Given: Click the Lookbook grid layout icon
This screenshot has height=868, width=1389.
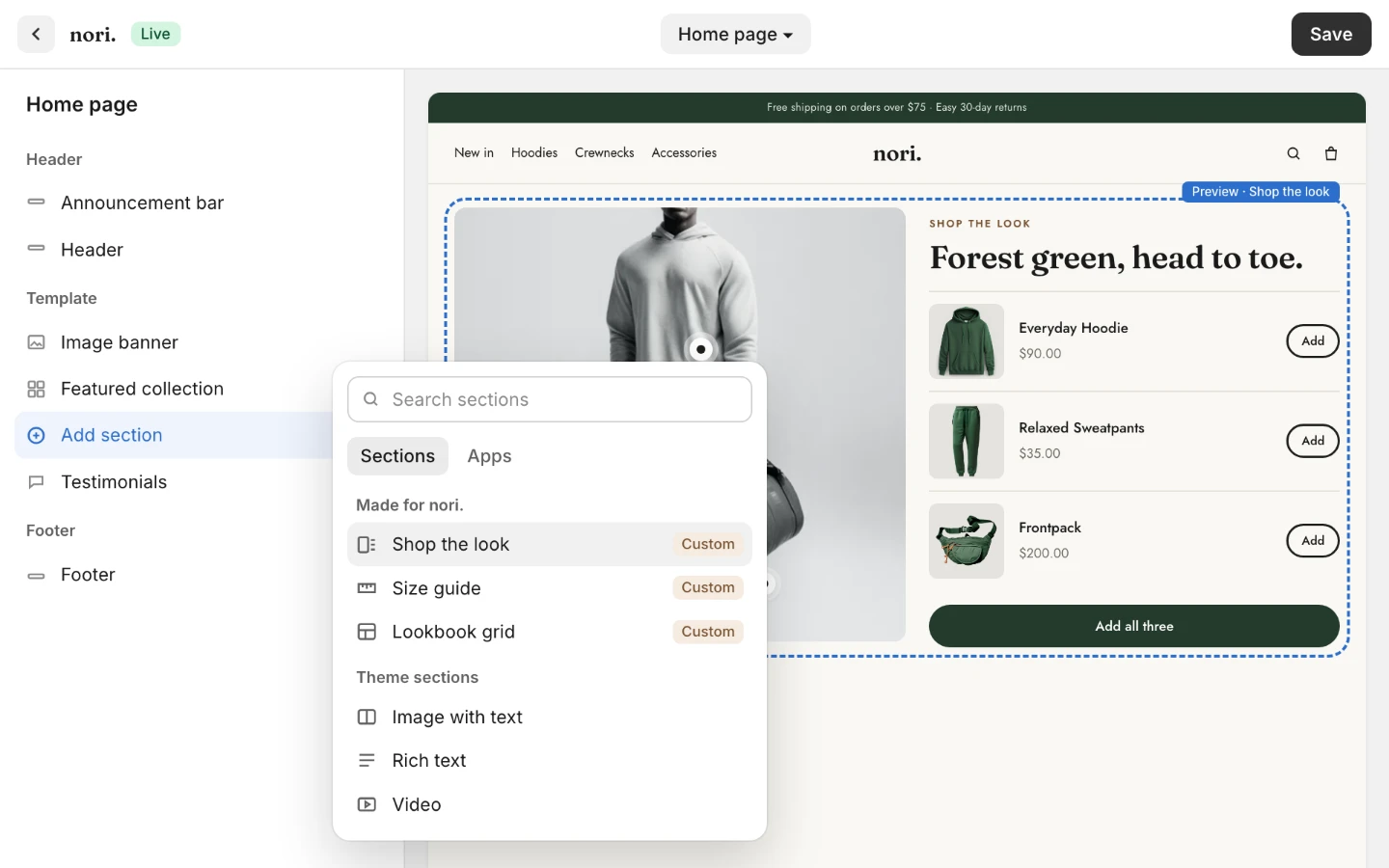Looking at the screenshot, I should [367, 632].
